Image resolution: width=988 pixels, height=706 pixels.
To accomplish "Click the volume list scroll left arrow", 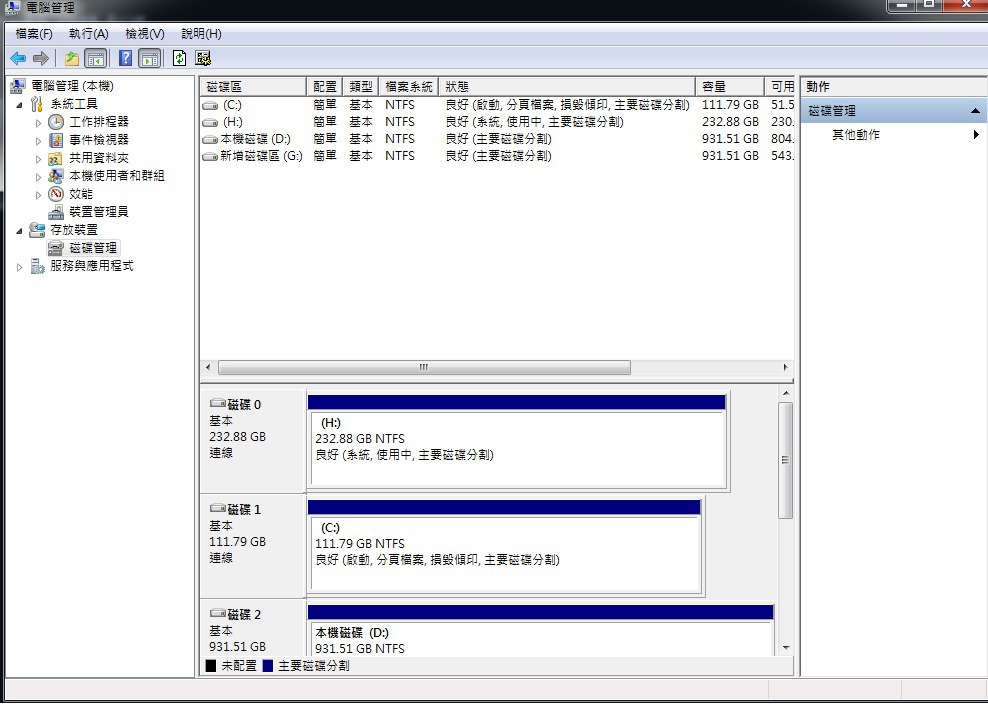I will (209, 367).
